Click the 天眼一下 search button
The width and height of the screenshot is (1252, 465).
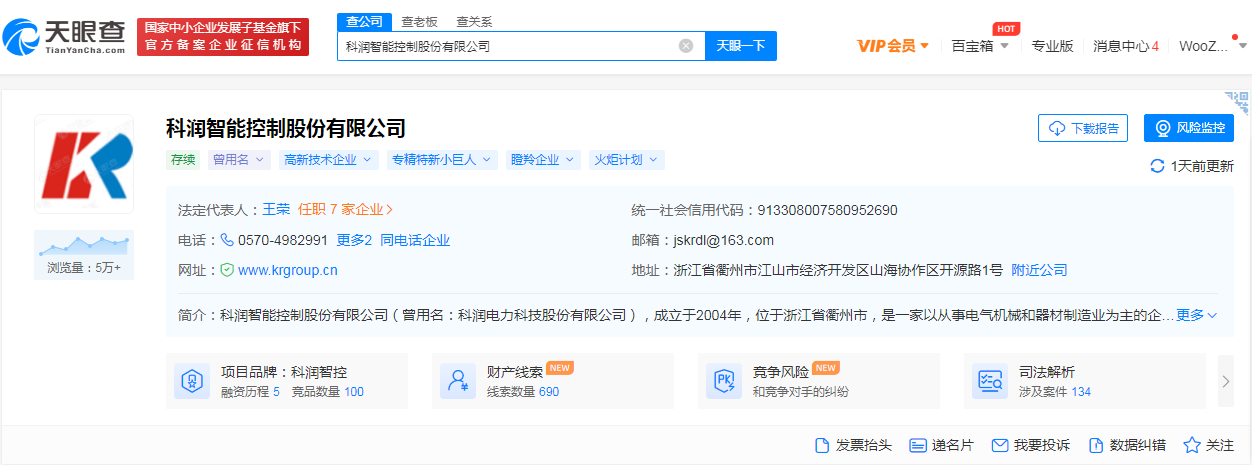[741, 46]
